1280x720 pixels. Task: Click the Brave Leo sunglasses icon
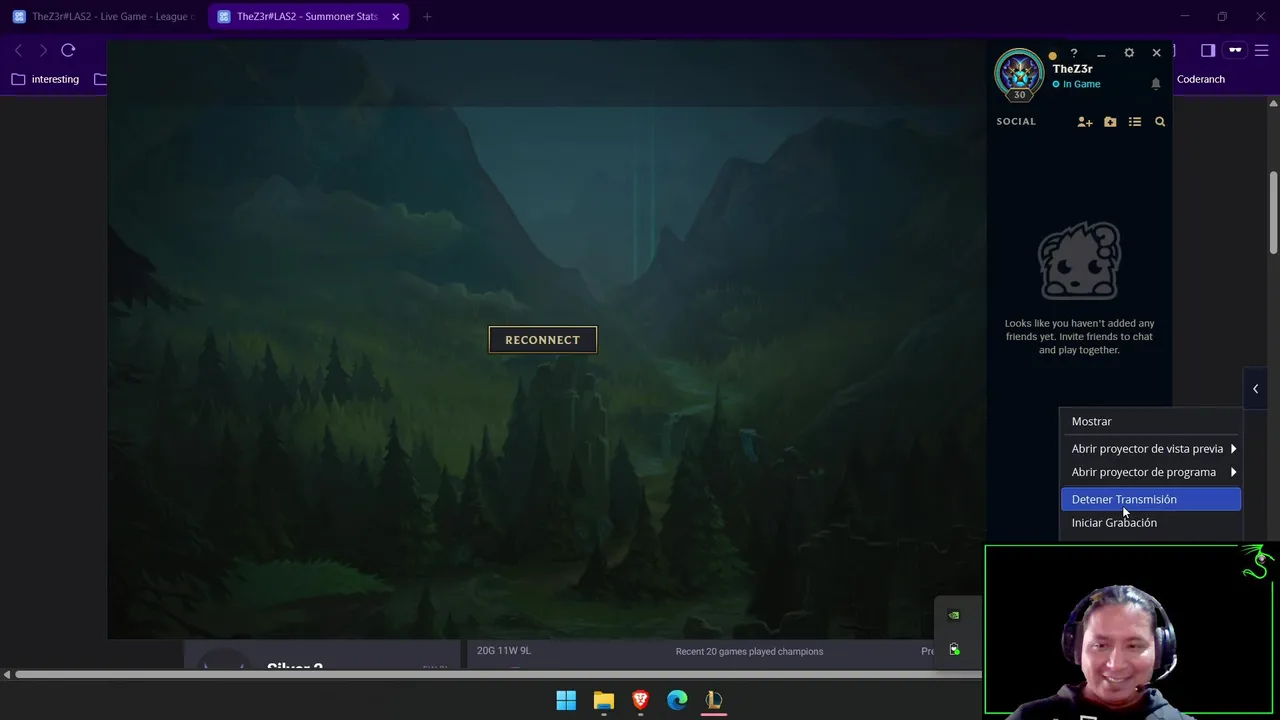click(x=1235, y=50)
